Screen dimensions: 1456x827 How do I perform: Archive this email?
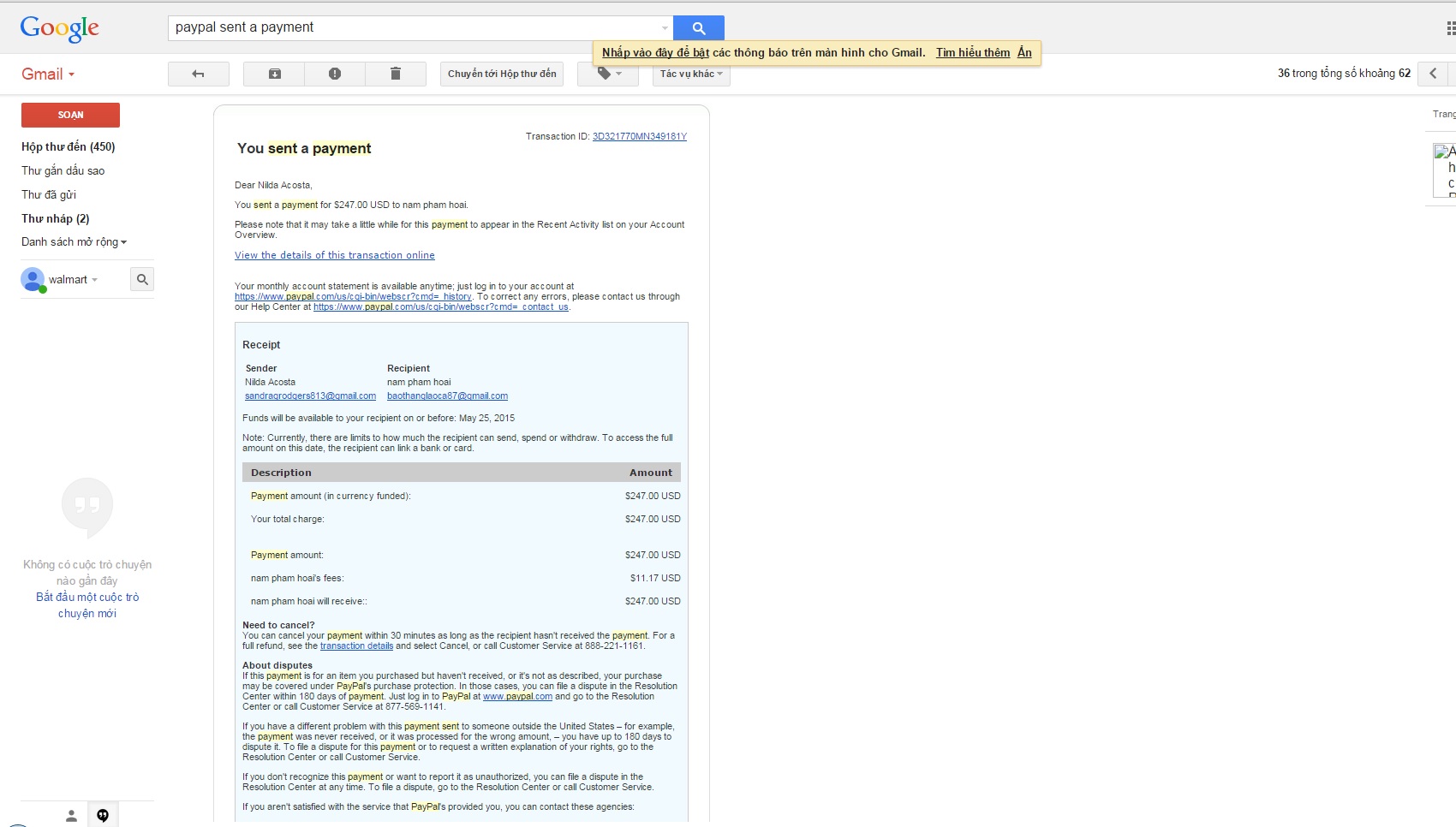tap(274, 74)
